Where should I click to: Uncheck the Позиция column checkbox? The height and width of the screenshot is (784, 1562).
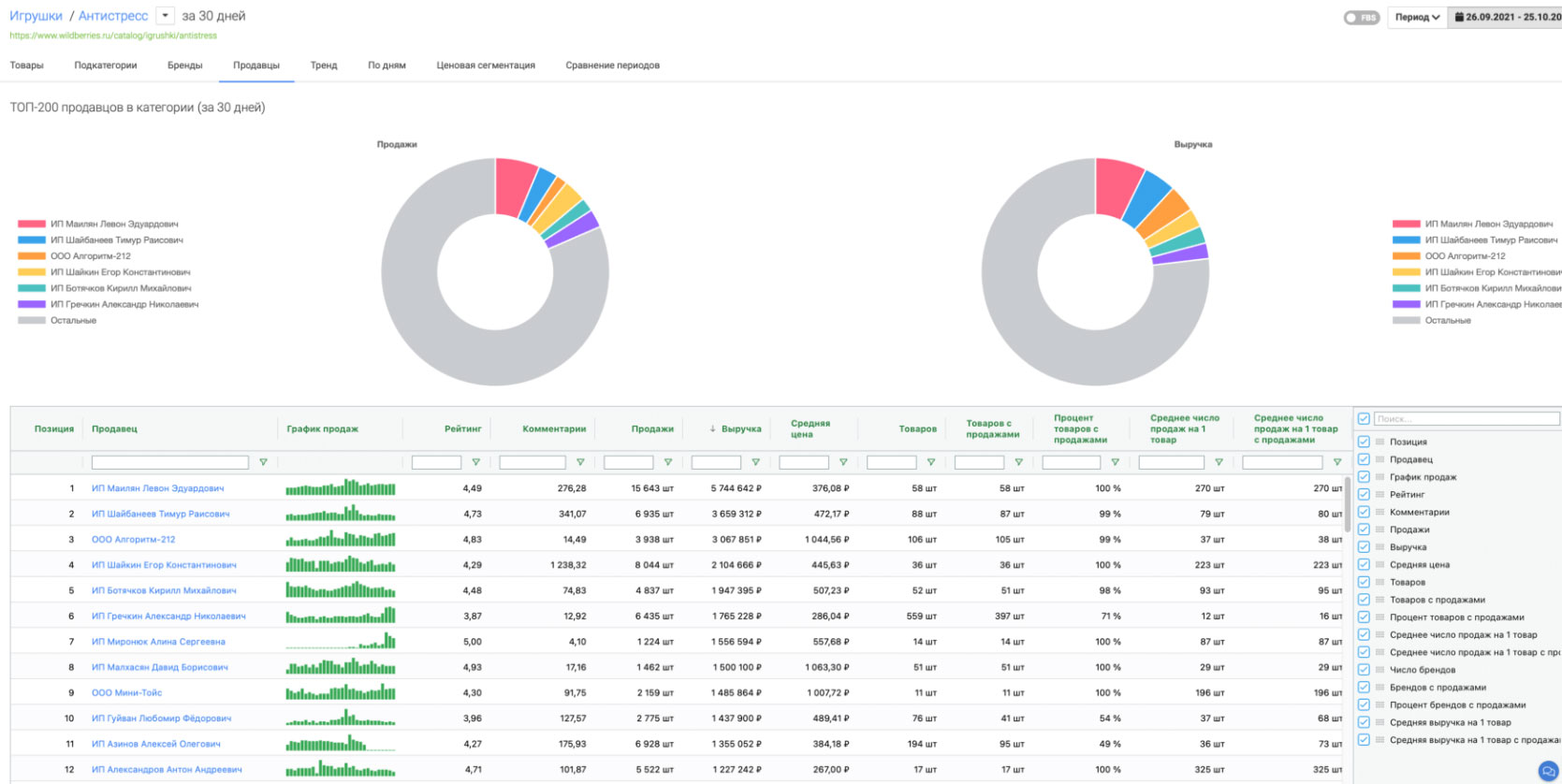click(1364, 442)
